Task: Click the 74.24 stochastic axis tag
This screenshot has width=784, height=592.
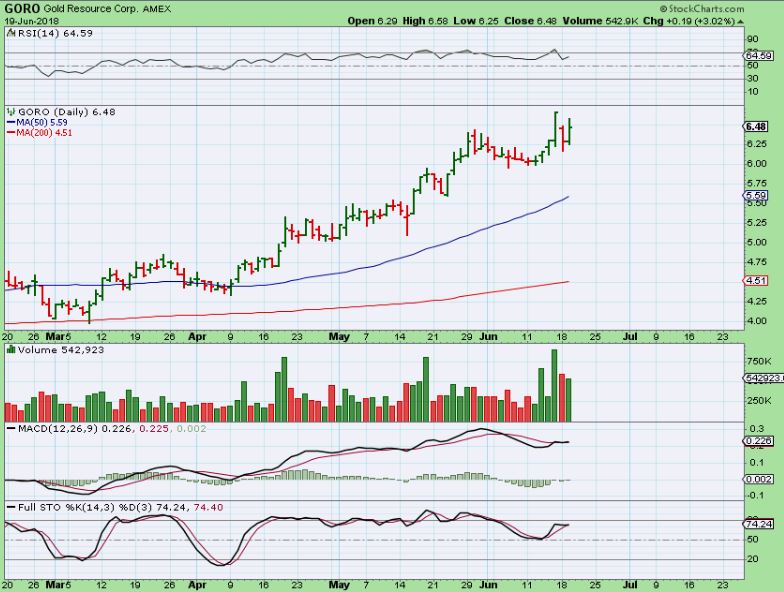Action: (x=759, y=524)
